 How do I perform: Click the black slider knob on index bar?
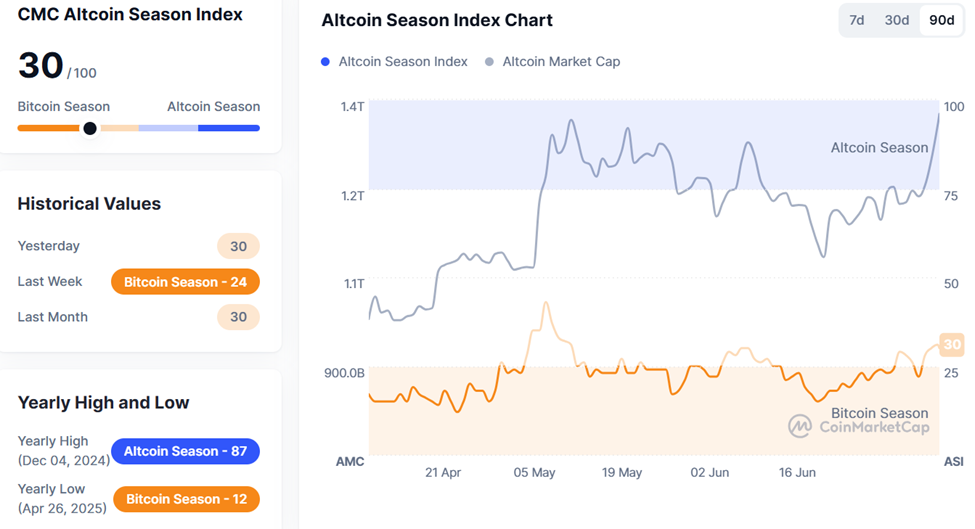pos(90,128)
